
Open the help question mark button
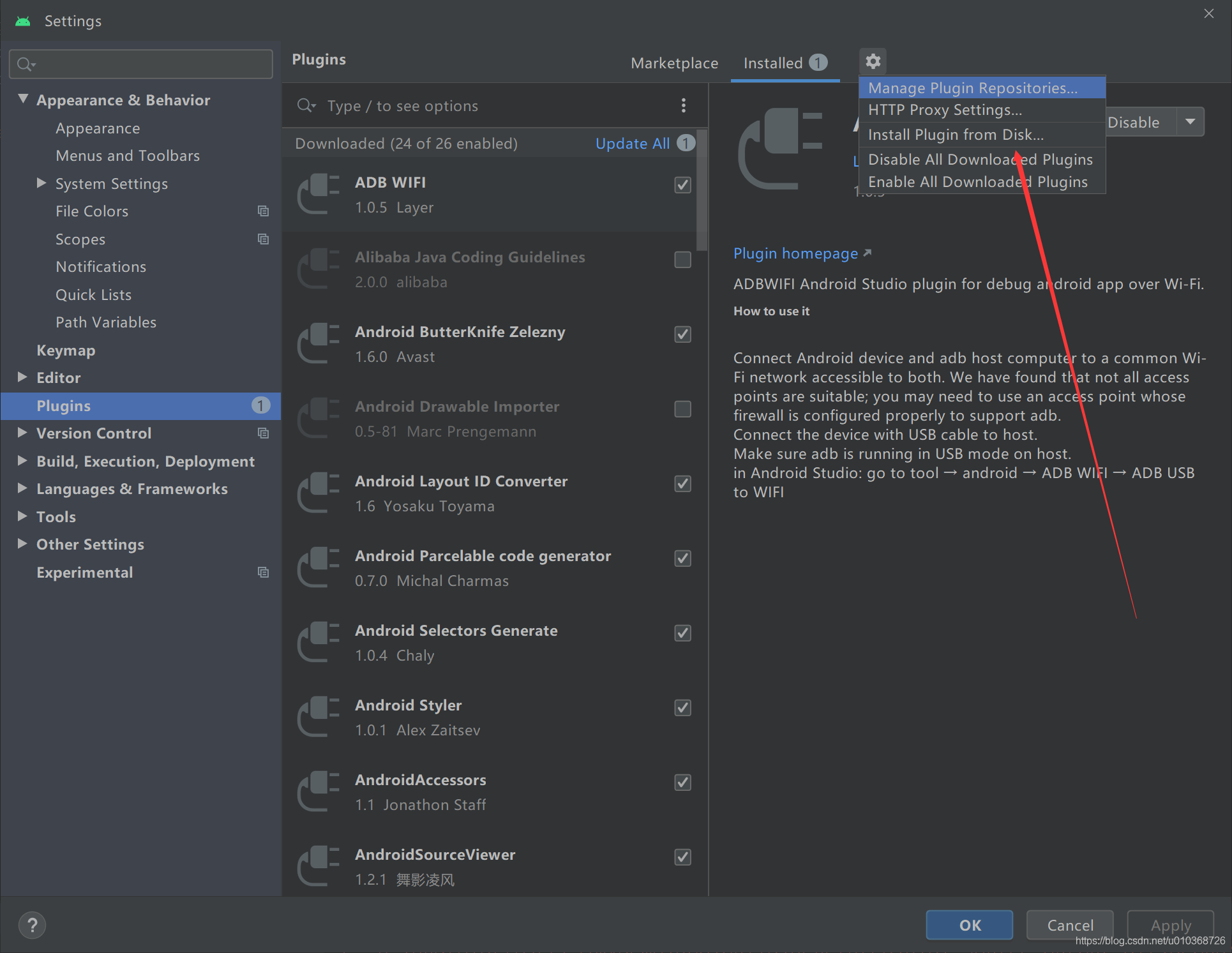(32, 925)
